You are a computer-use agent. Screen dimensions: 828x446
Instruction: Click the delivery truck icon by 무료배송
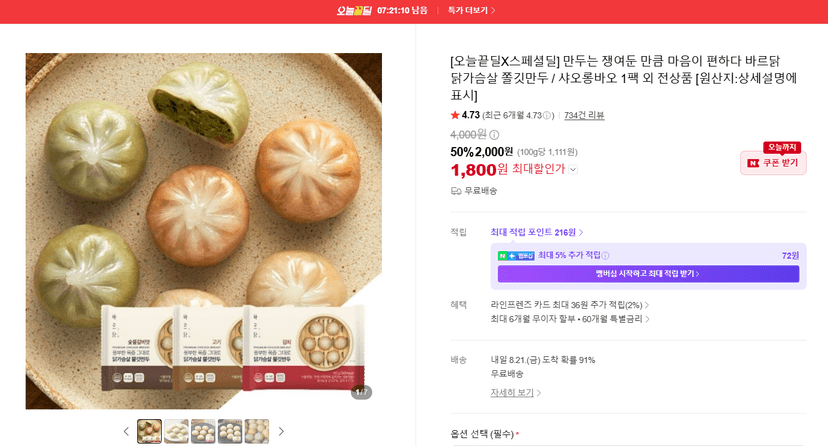tap(456, 191)
